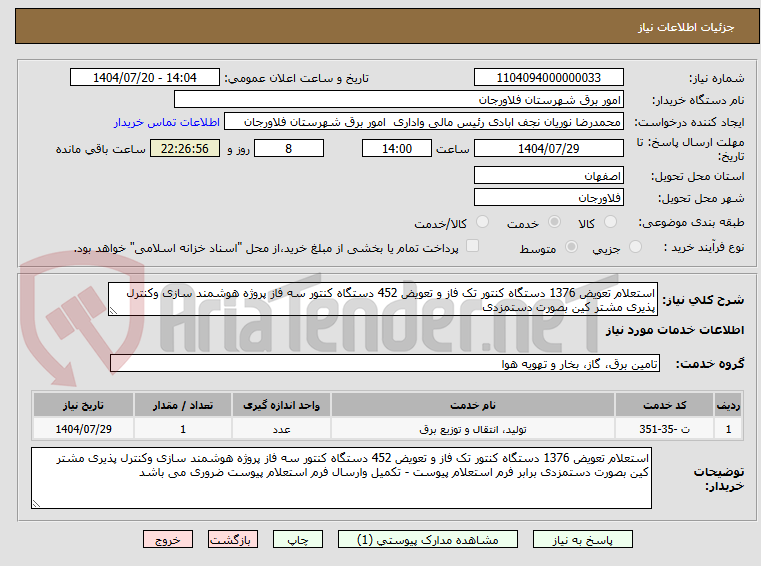
Task: Click the 'کد خدمت' column header
Action: click(x=664, y=405)
